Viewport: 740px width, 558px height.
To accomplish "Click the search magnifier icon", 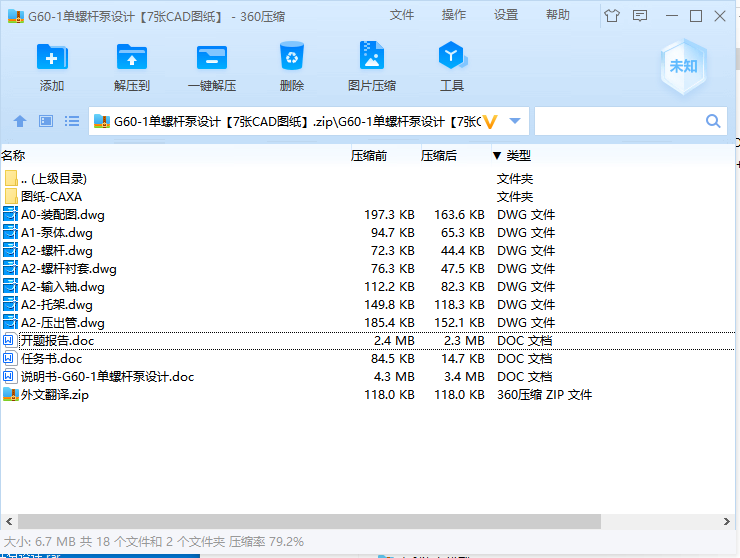I will (713, 121).
